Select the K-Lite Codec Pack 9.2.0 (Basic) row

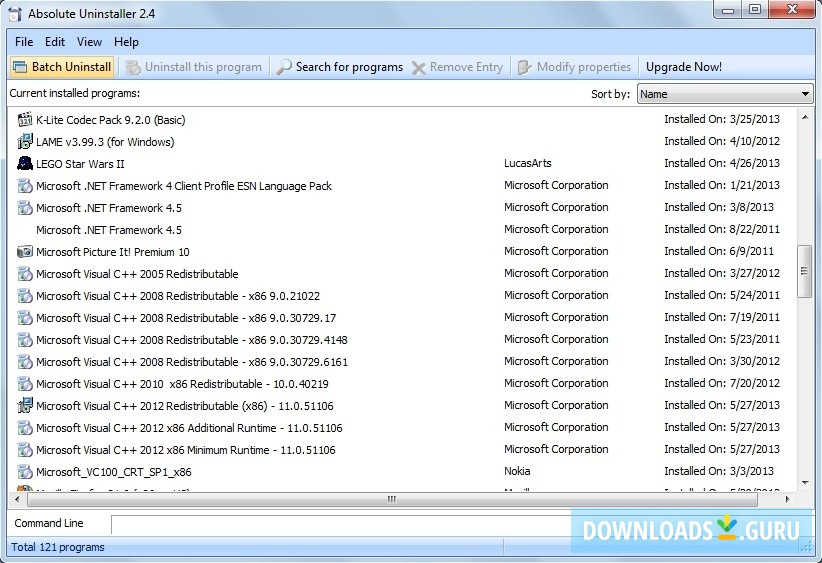coord(403,120)
